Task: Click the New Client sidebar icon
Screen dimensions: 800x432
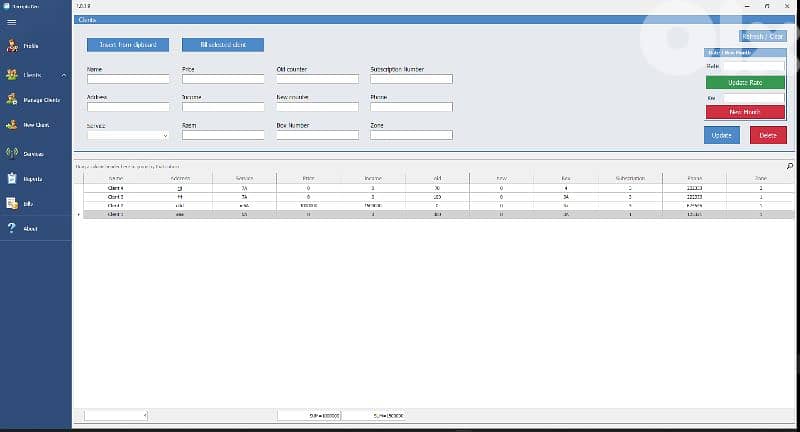Action: 12,125
